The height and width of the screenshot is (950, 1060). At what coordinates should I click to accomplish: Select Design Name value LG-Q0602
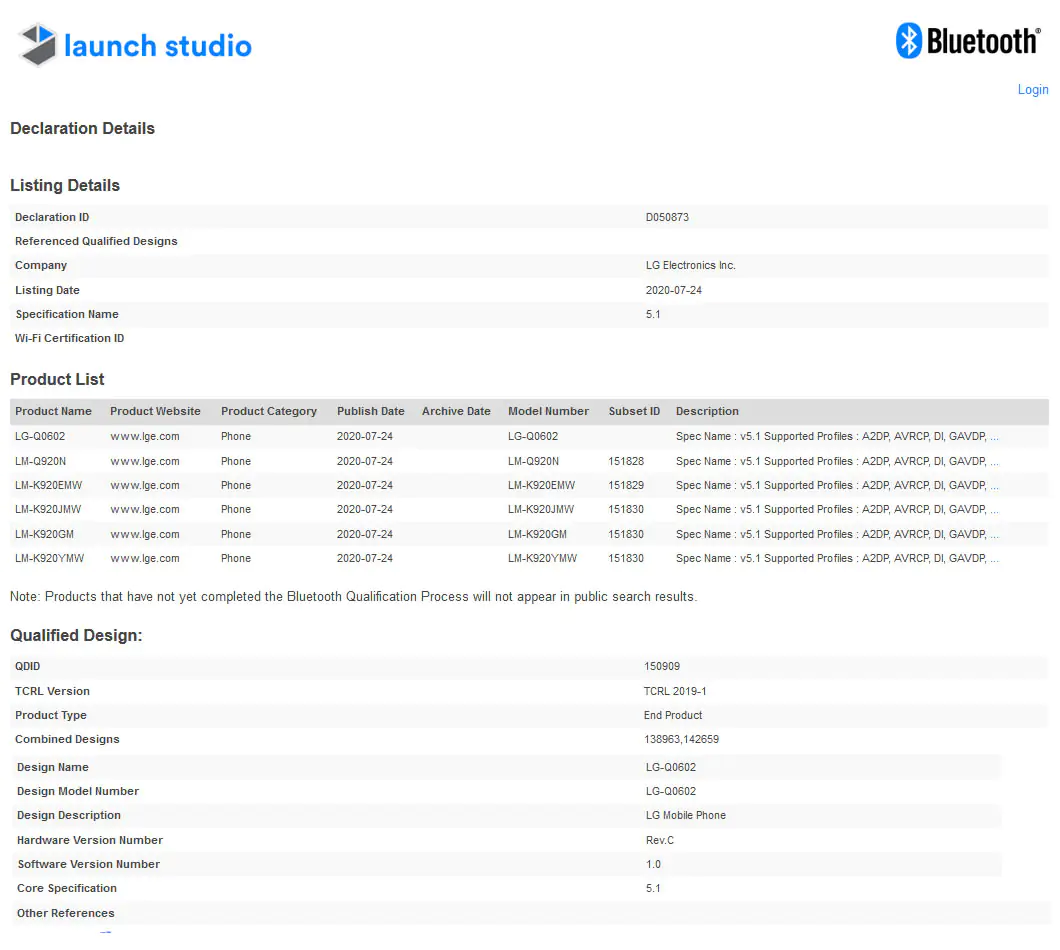point(671,767)
